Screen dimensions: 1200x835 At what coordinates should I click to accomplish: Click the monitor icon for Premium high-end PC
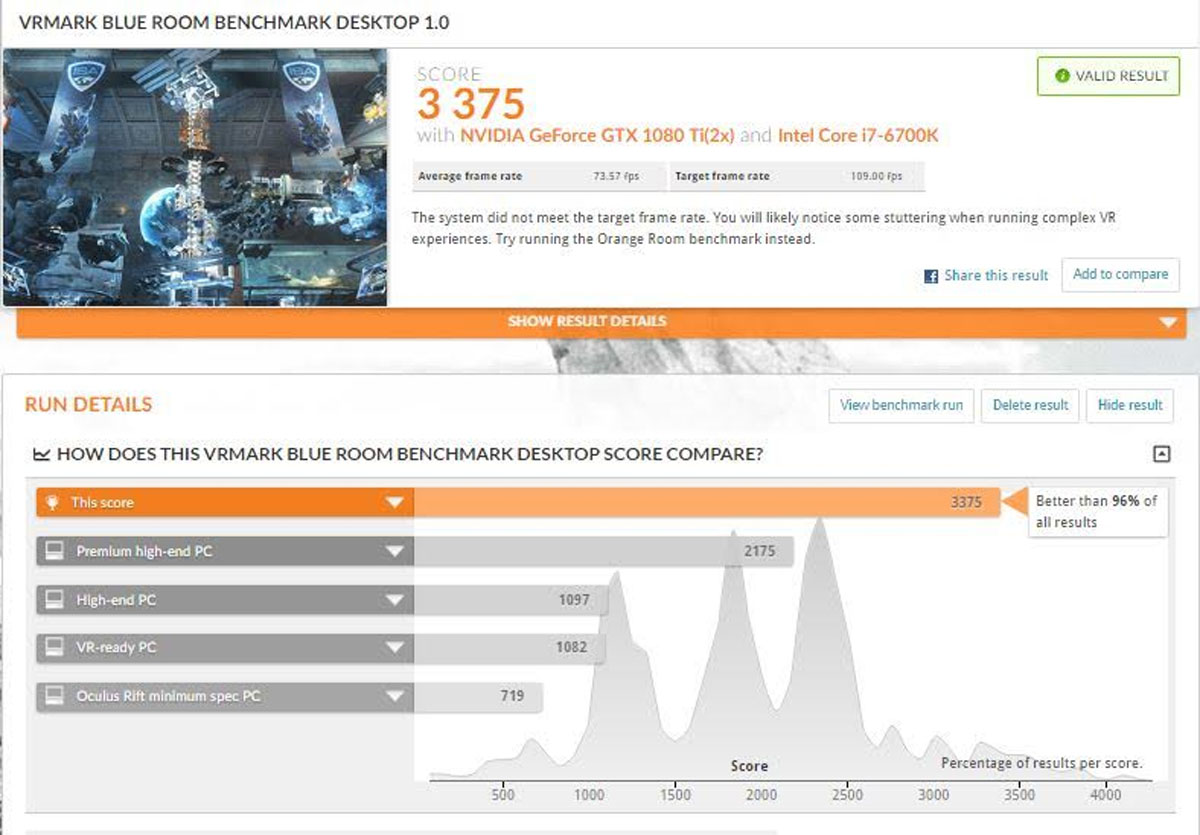coord(55,551)
